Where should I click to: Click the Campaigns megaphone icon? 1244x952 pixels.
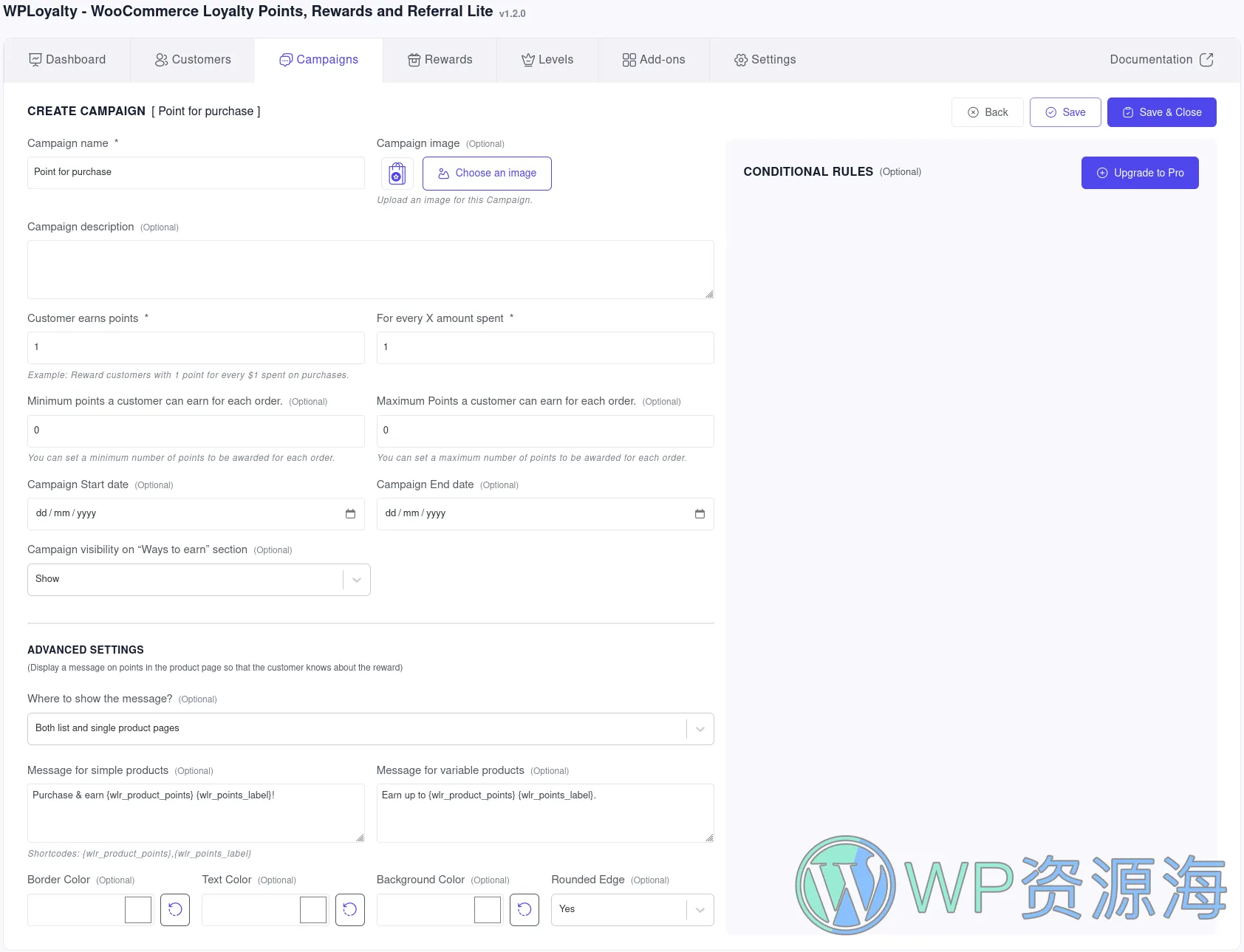click(286, 60)
